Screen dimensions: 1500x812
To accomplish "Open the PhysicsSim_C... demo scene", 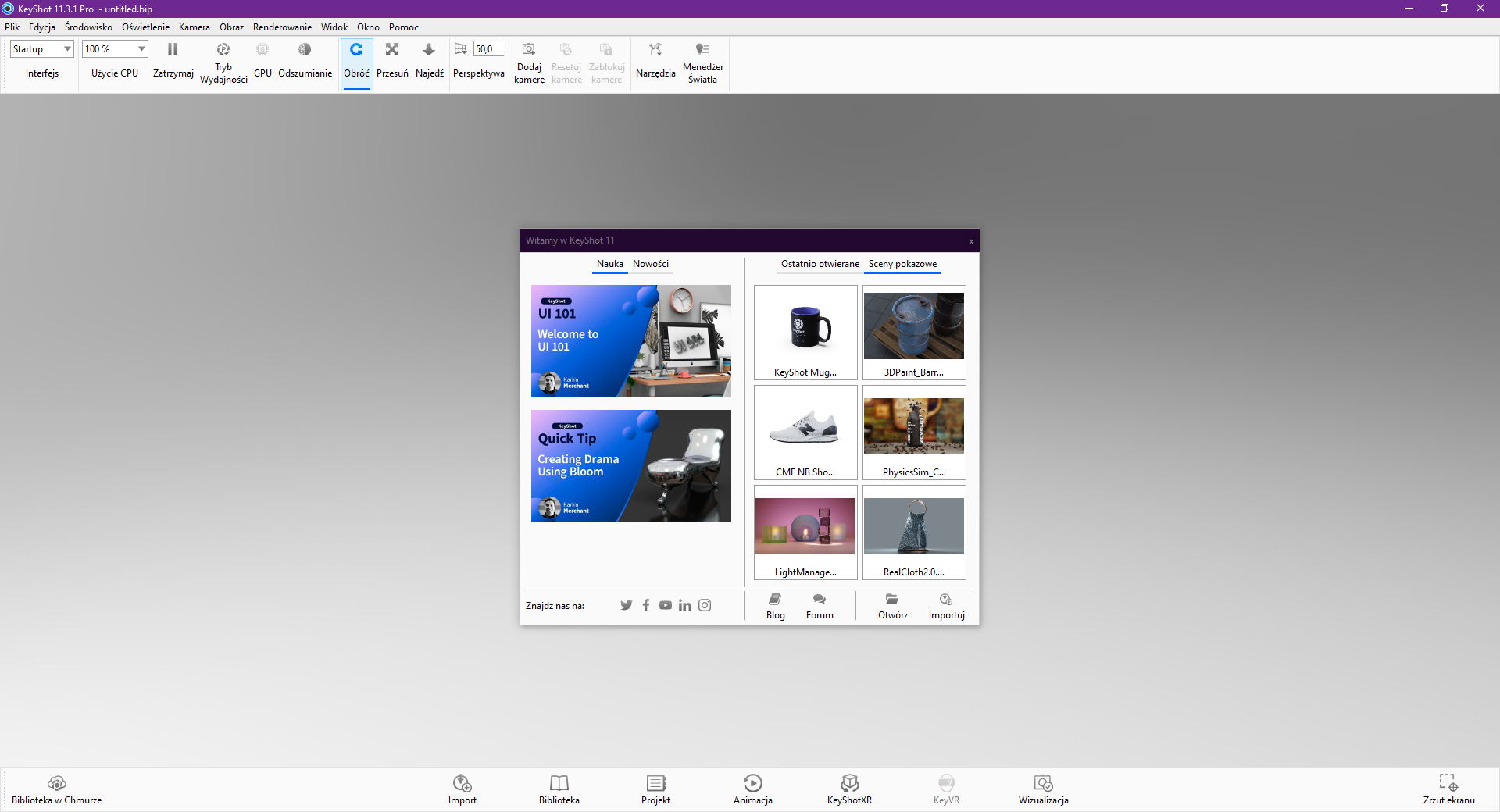I will pos(914,433).
